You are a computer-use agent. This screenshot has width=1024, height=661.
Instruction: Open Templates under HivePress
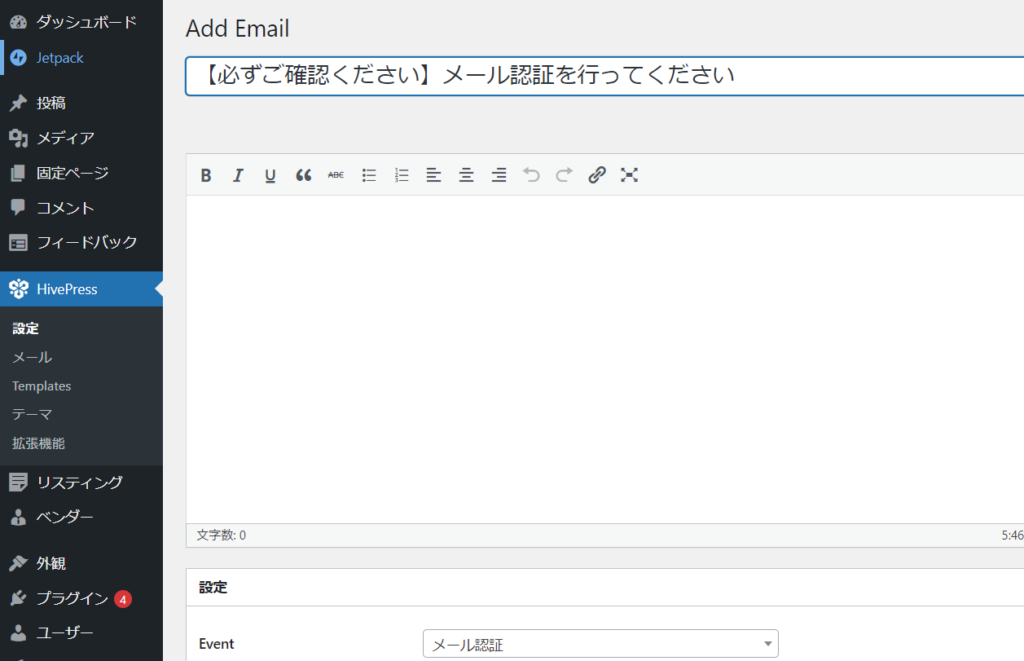41,386
